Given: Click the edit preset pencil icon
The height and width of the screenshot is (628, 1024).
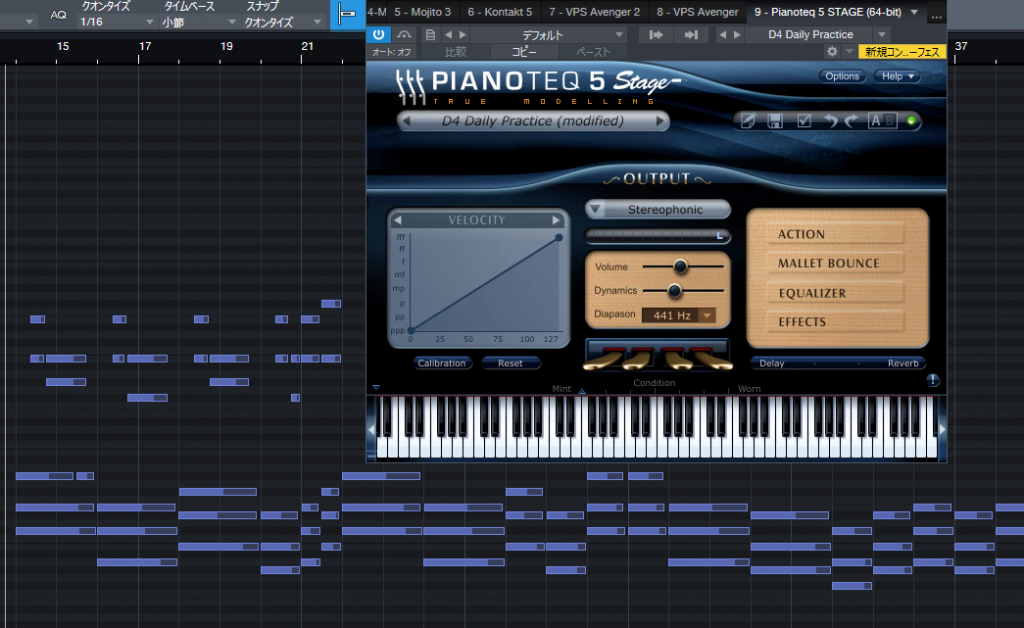Looking at the screenshot, I should pos(747,121).
